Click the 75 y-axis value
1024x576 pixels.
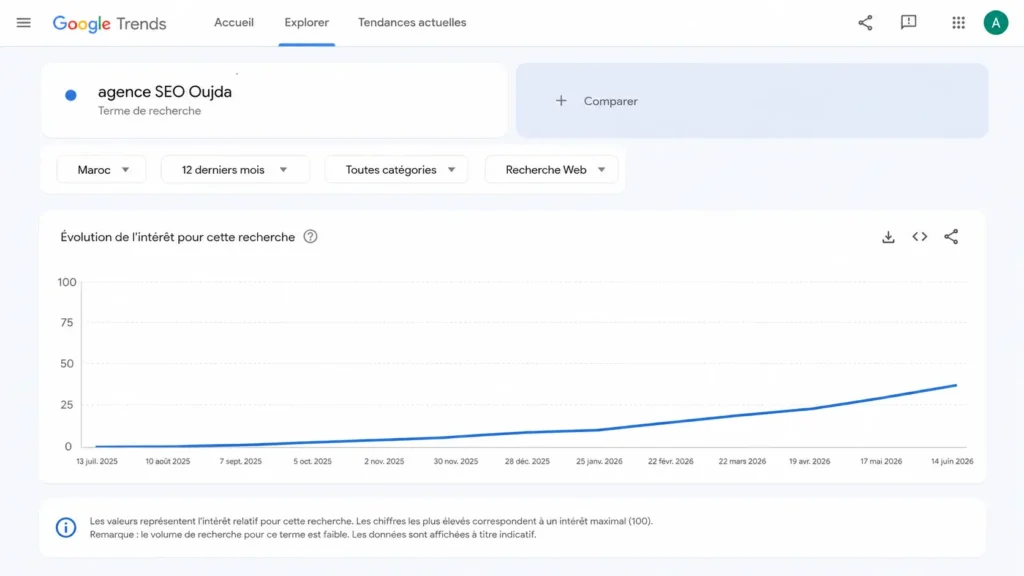click(67, 323)
